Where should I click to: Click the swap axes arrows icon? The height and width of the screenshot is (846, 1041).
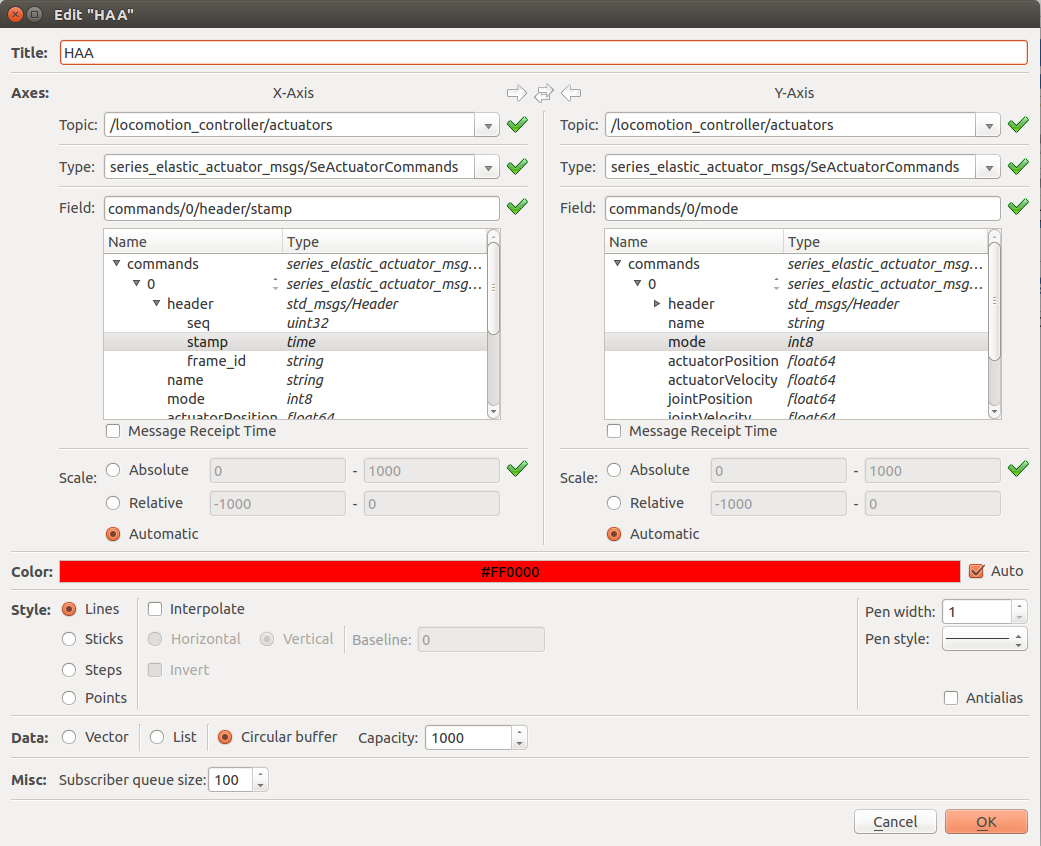[x=543, y=93]
